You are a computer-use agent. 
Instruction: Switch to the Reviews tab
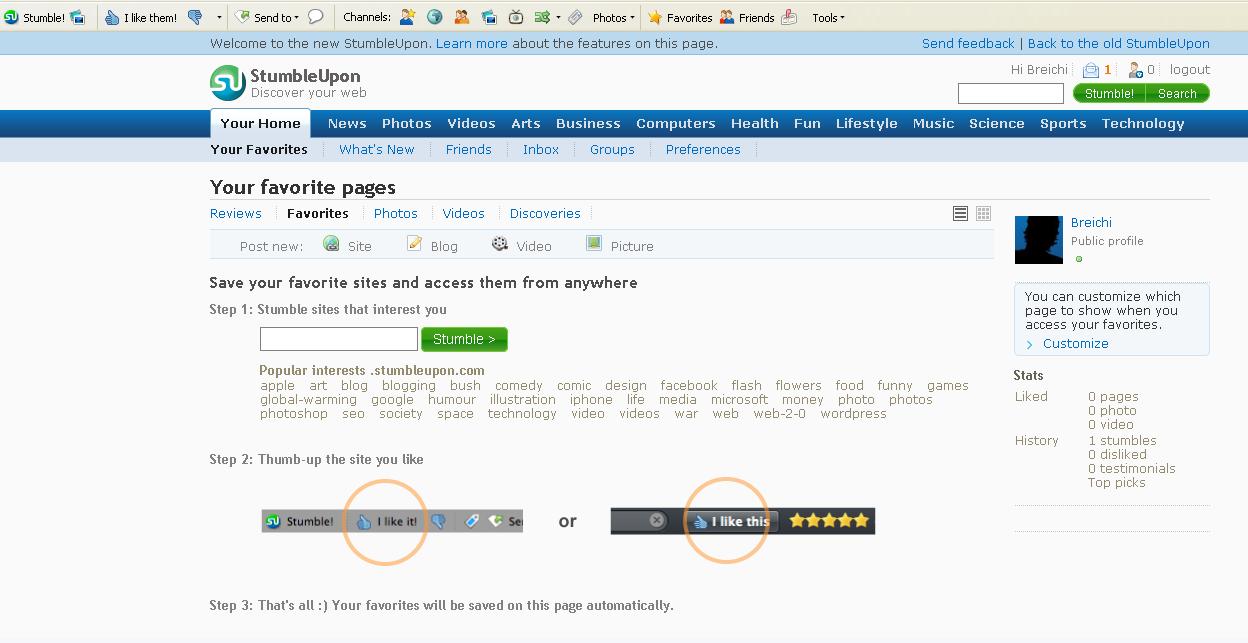click(236, 214)
